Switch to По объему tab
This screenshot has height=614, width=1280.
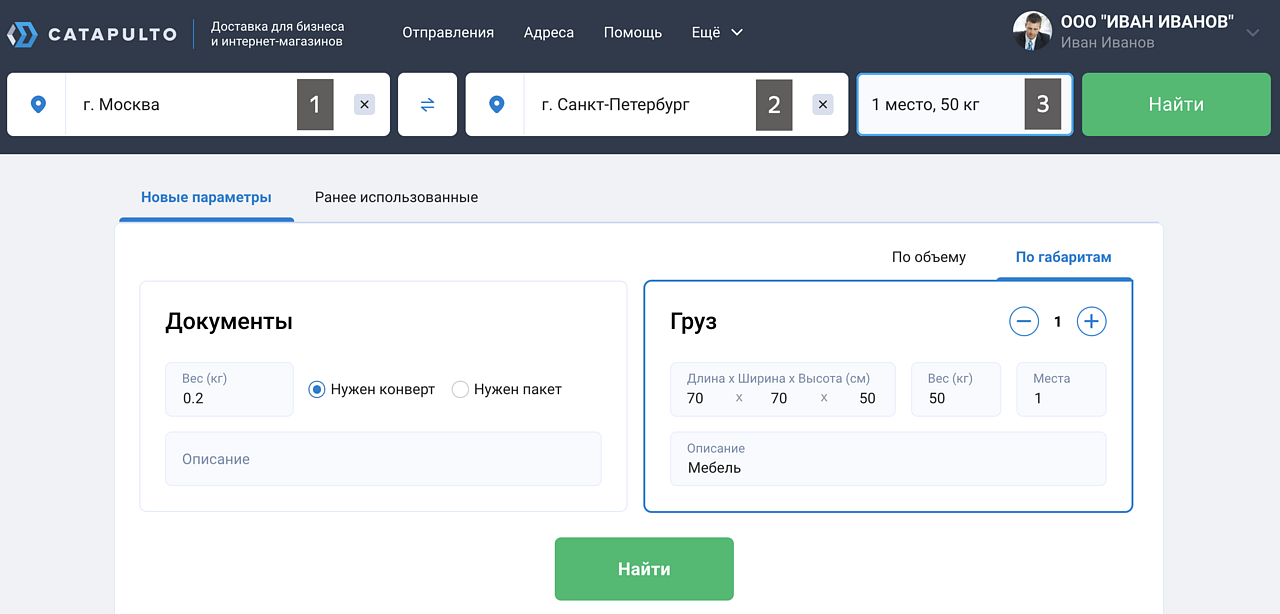pos(928,257)
